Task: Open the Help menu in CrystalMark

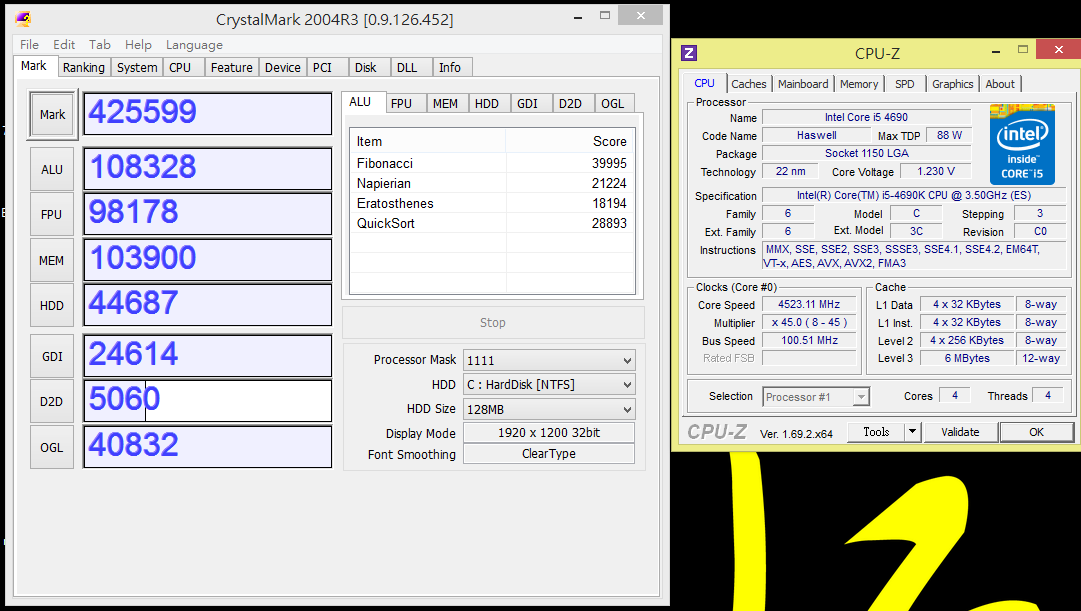Action: (x=138, y=45)
